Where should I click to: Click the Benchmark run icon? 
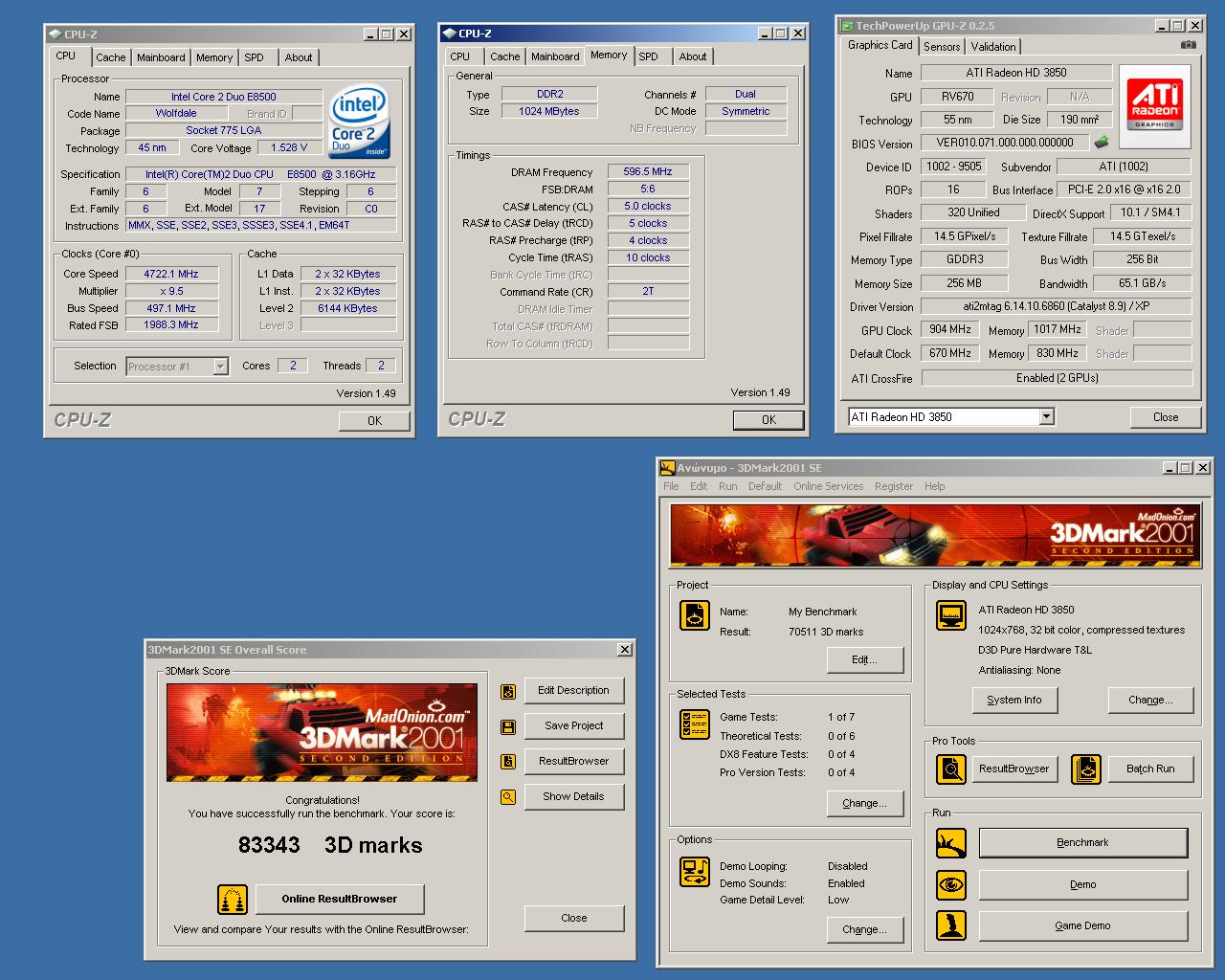point(951,843)
